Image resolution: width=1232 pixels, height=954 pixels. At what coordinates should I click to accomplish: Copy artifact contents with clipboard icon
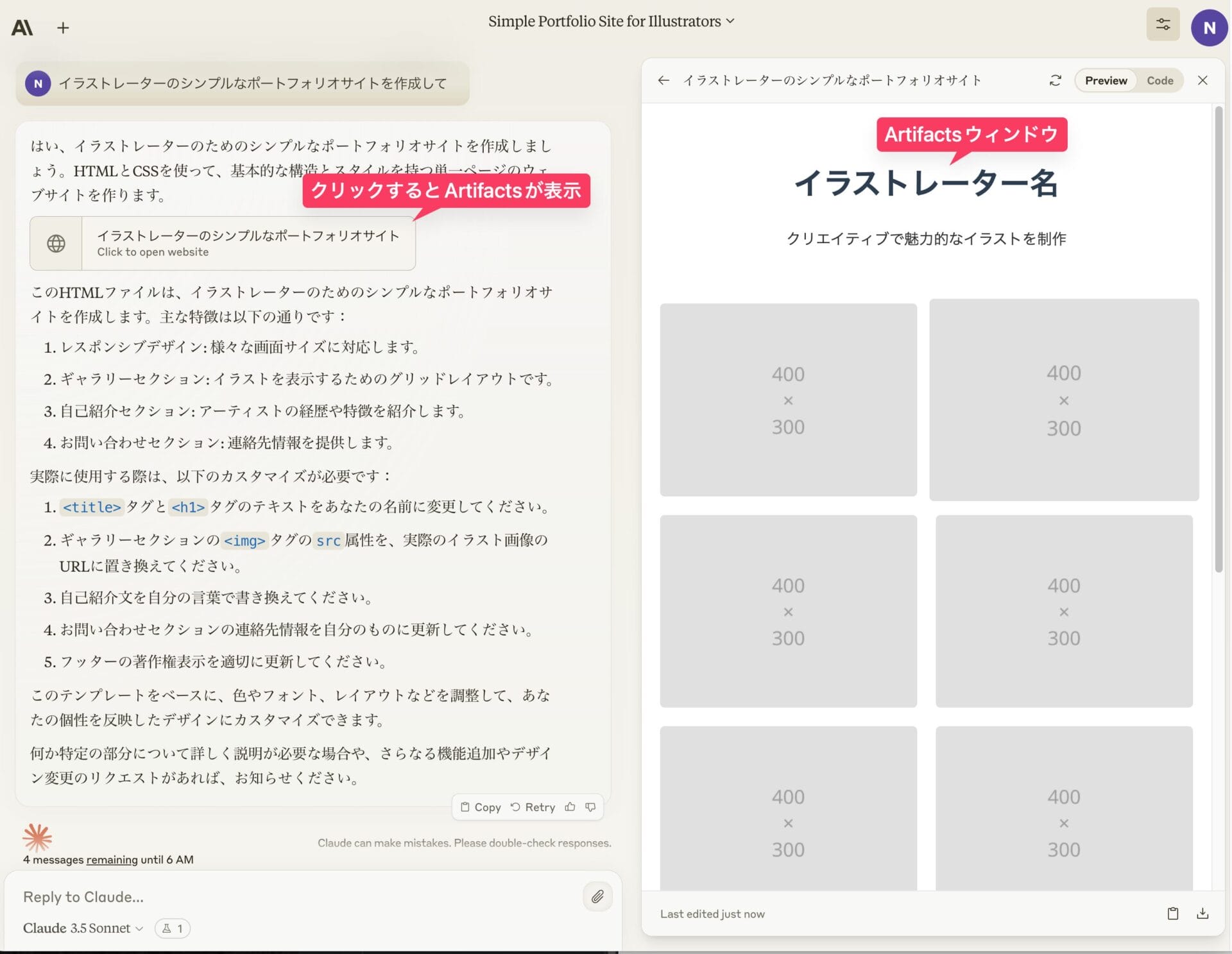tap(1173, 914)
